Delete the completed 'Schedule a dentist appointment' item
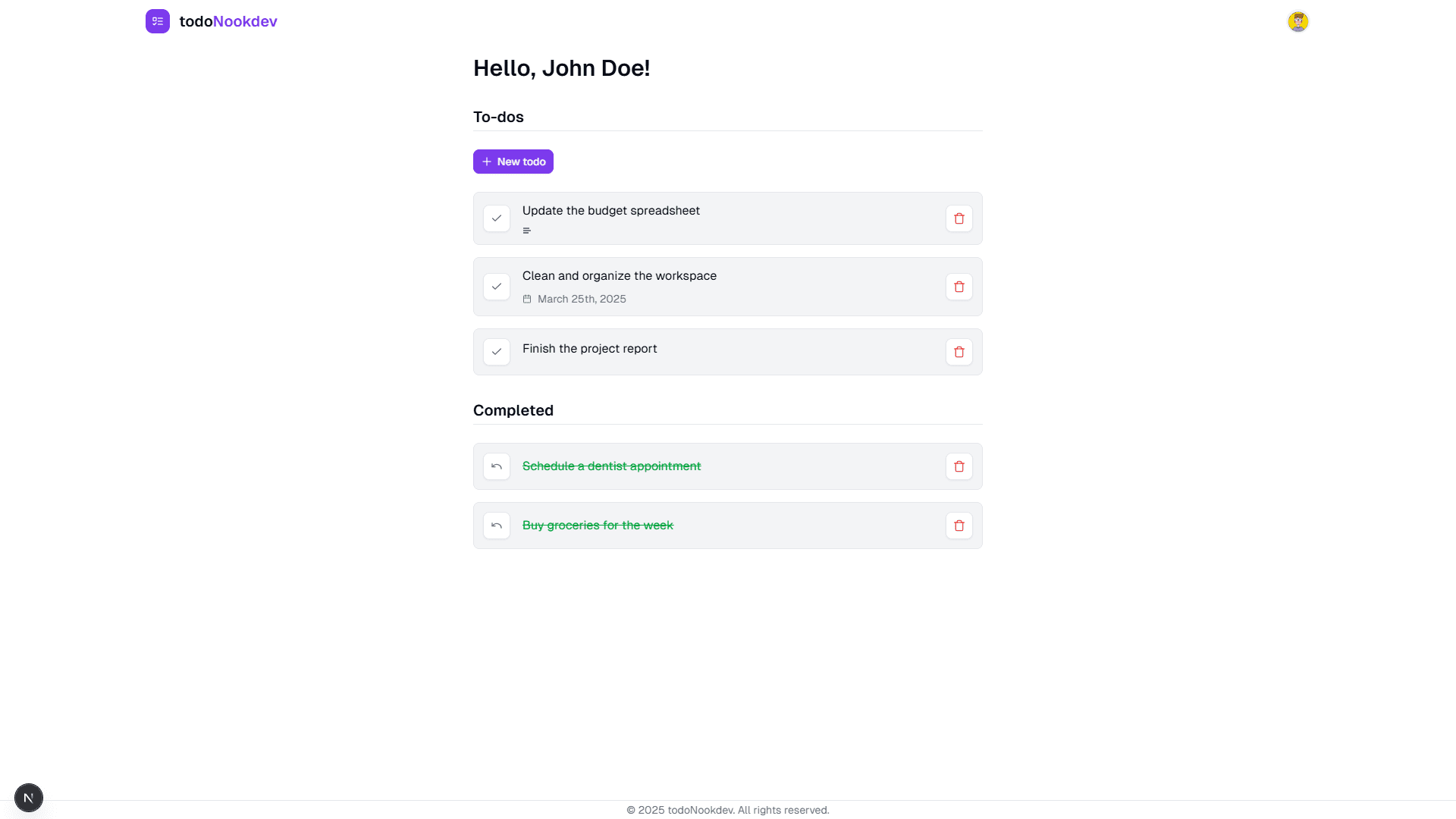The width and height of the screenshot is (1456, 819). [x=959, y=466]
